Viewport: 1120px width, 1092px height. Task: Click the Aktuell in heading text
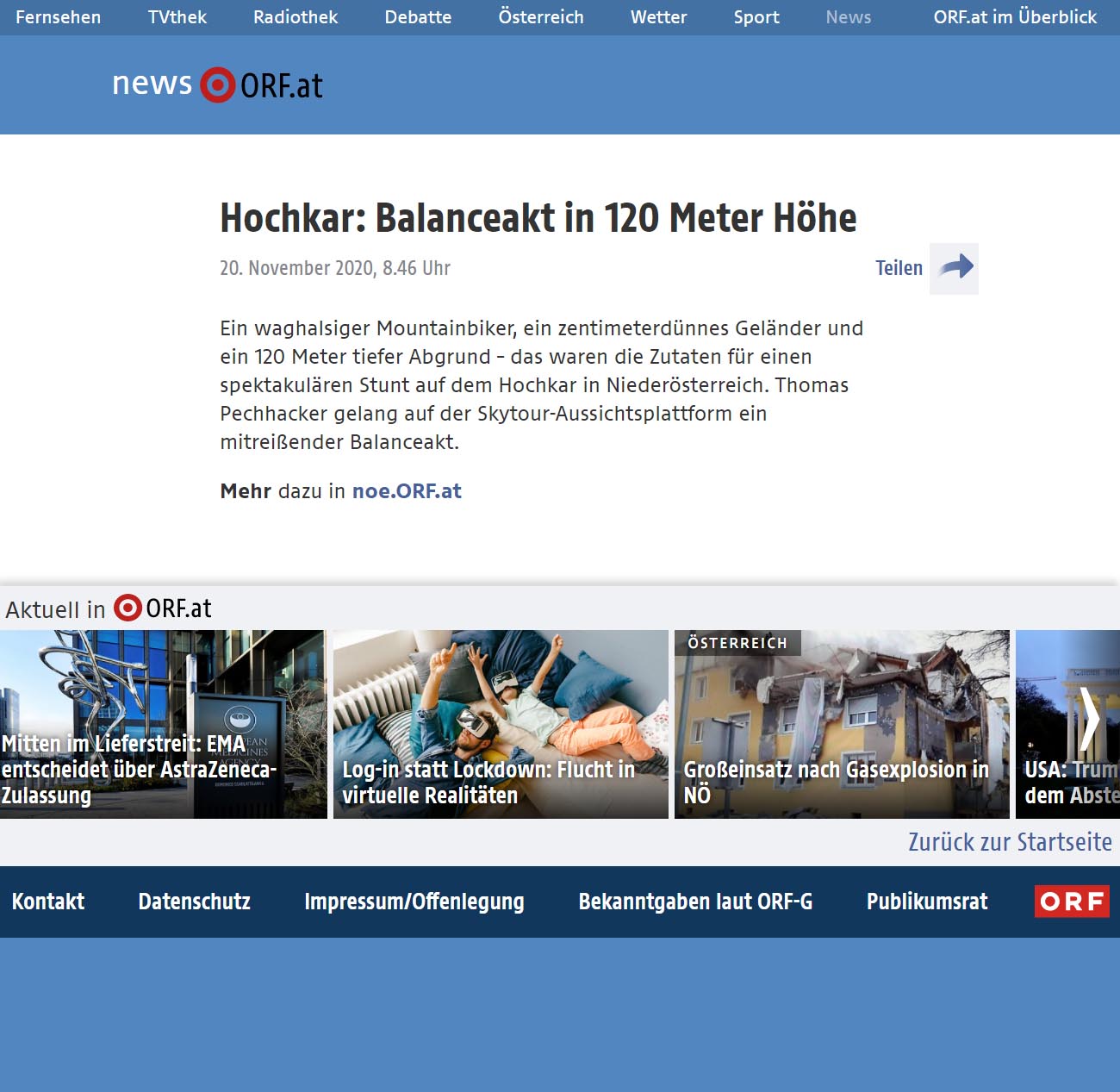click(55, 609)
